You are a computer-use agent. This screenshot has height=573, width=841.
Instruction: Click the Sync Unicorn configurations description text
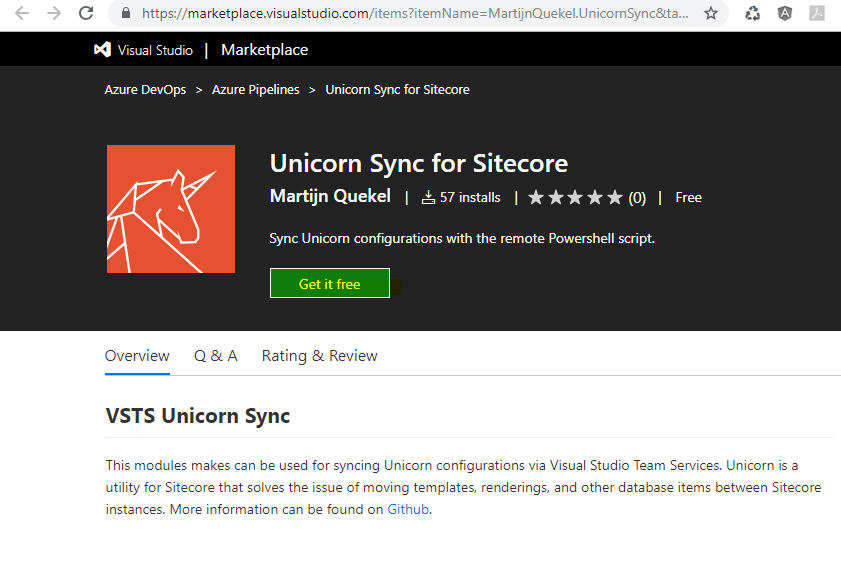462,238
